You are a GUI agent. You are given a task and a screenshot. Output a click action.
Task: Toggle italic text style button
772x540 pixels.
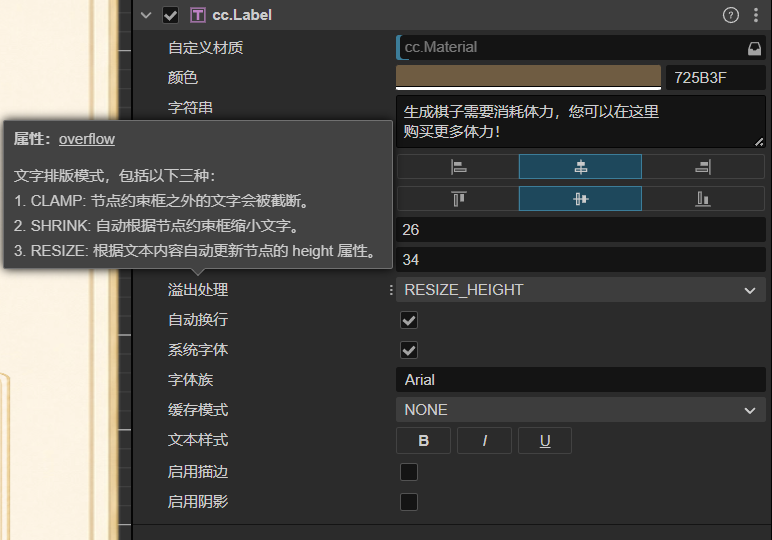(x=484, y=441)
